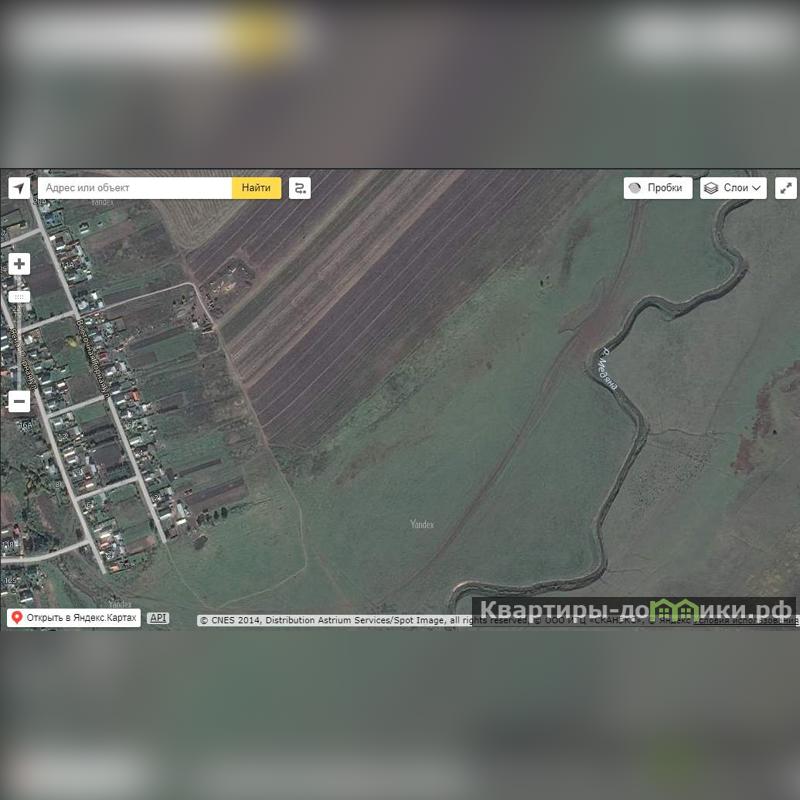The image size is (800, 800).
Task: Open the route builder icon
Action: click(300, 188)
